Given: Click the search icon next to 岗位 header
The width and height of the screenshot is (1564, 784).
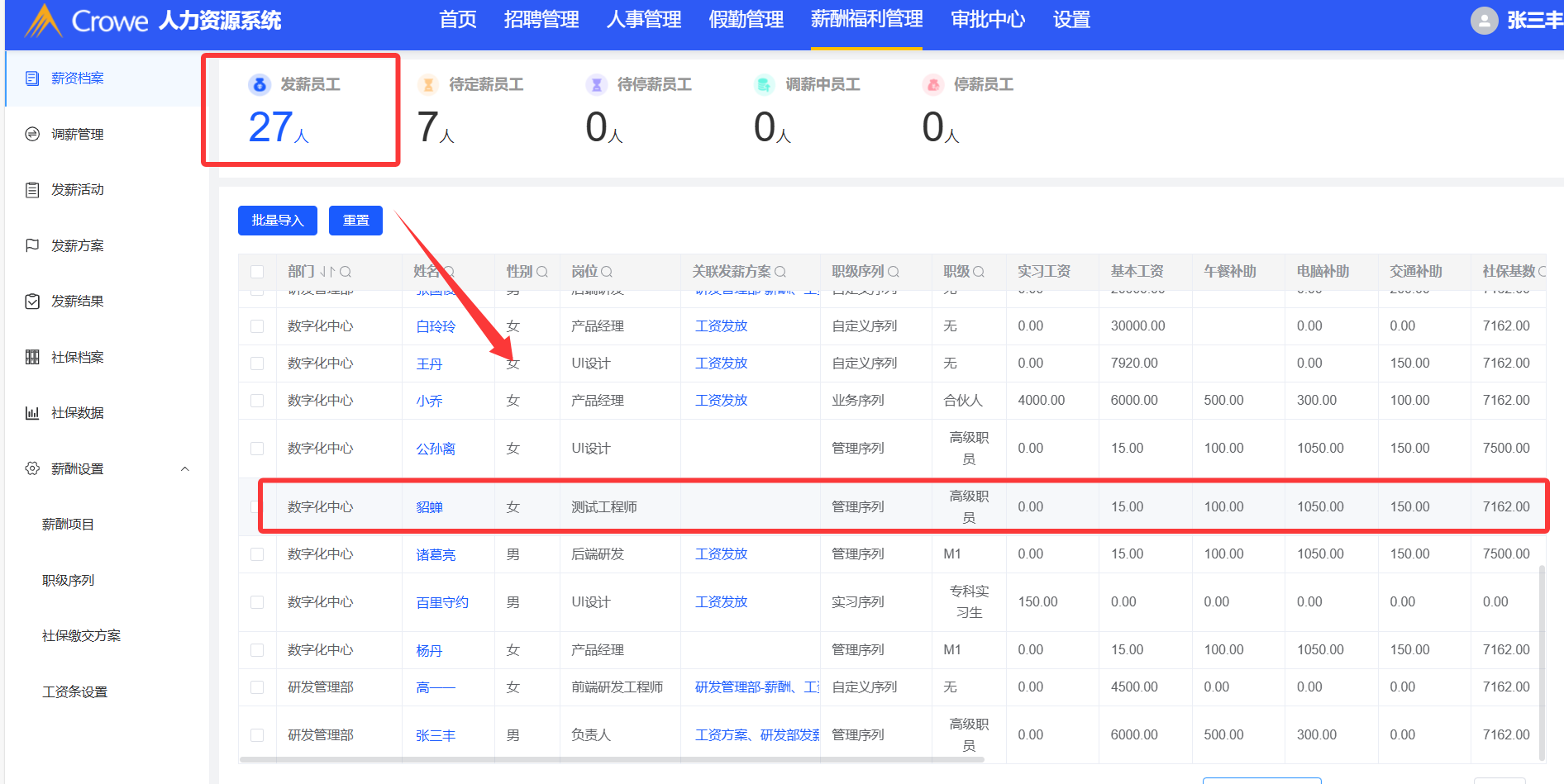Looking at the screenshot, I should coord(607,272).
